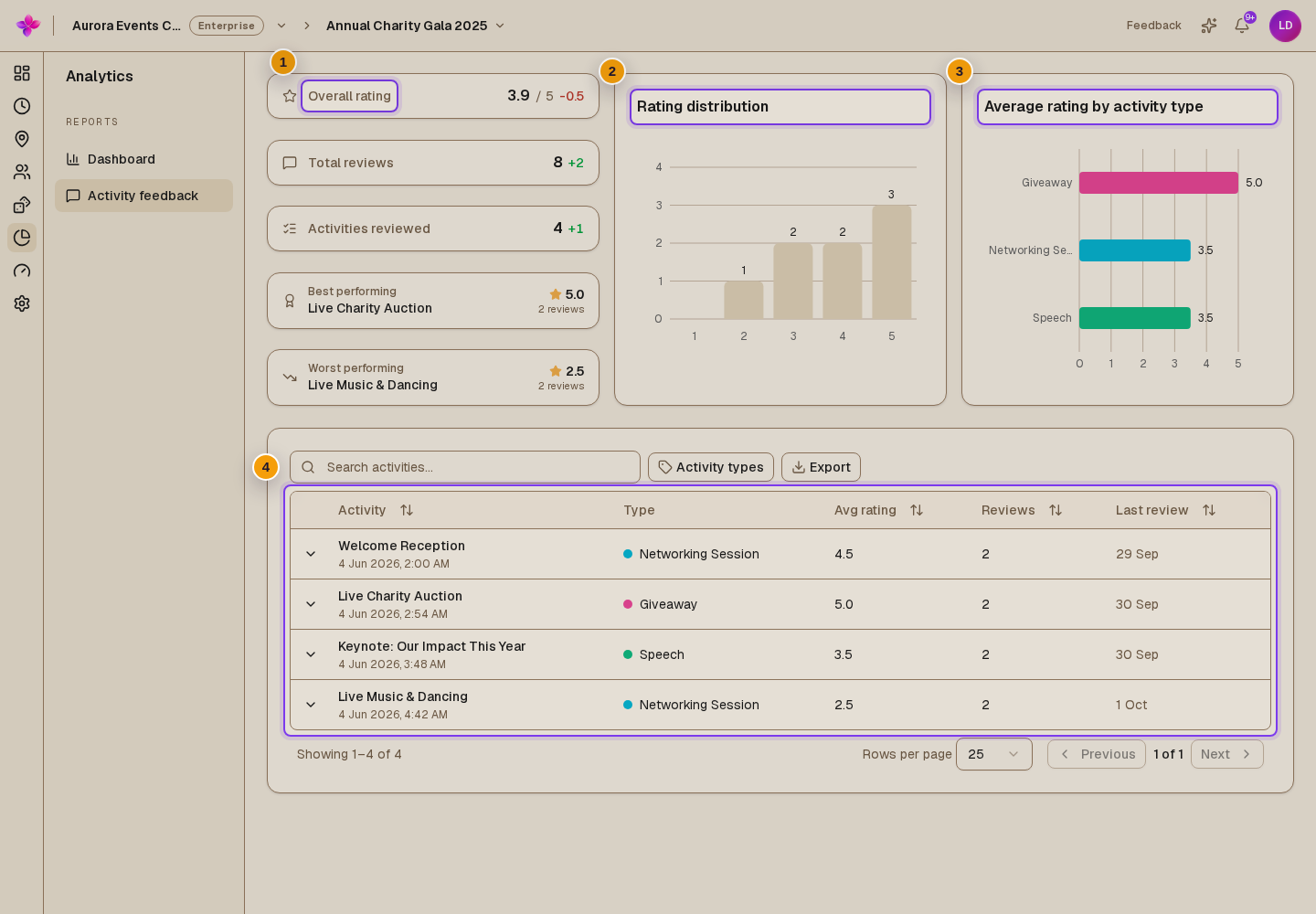Expand the Live Charity Auction row
Image resolution: width=1316 pixels, height=914 pixels.
click(x=311, y=604)
